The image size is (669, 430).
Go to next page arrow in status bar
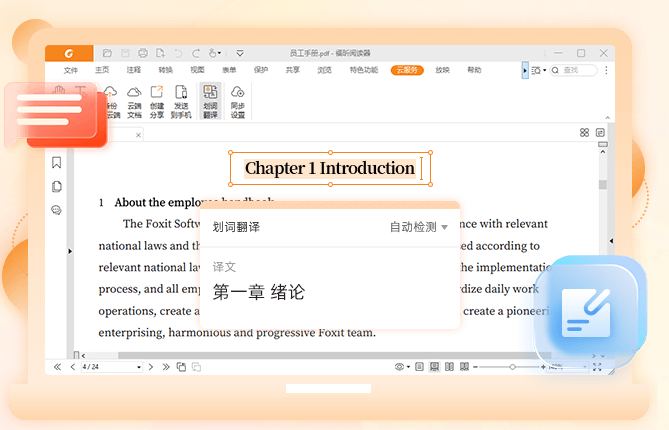click(x=151, y=367)
